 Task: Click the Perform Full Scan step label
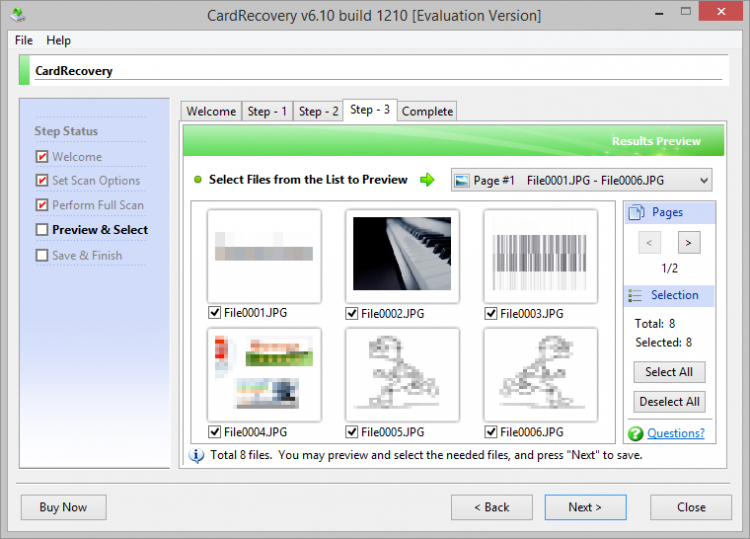coord(98,205)
